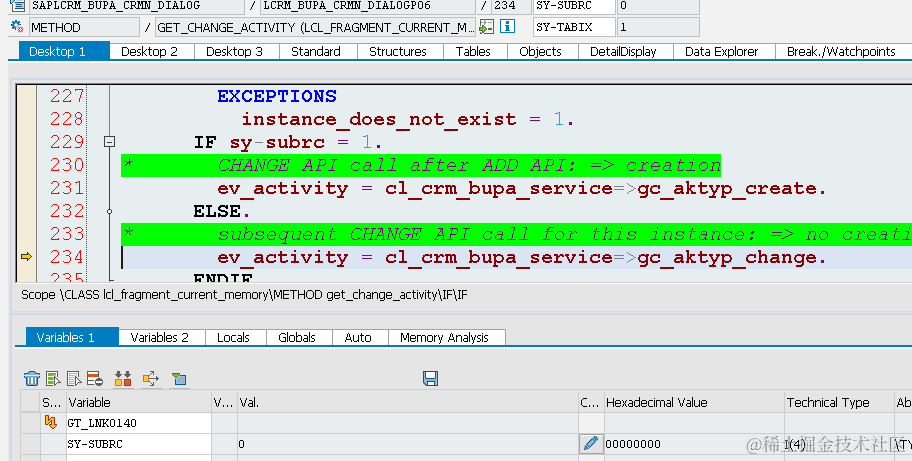Open the Objects tab
This screenshot has height=461, width=912.
(x=540, y=51)
